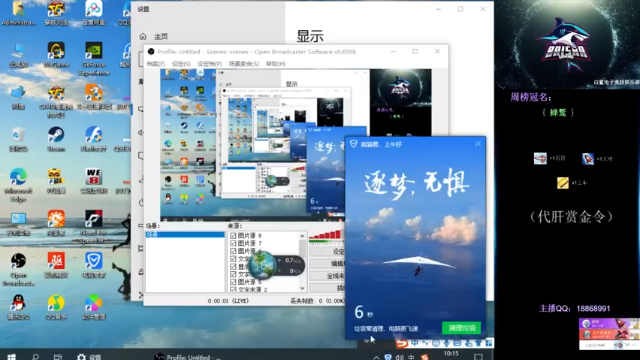Image resolution: width=640 pixels, height=360 pixels.
Task: Launch the Need for Speed desktop shortcut
Action: [x=93, y=227]
